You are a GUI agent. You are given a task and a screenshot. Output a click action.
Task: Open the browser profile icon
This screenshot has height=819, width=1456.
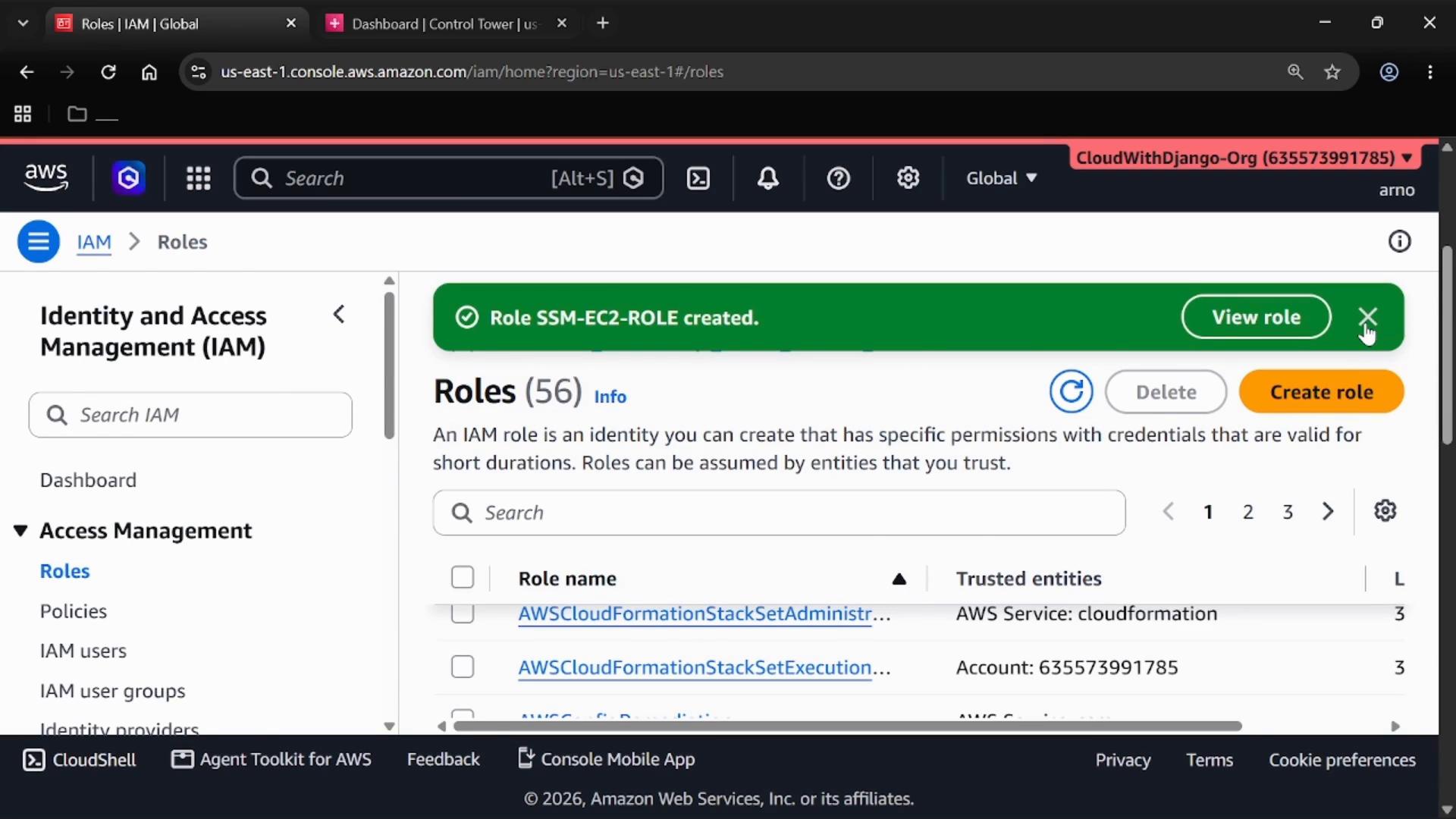[1389, 72]
